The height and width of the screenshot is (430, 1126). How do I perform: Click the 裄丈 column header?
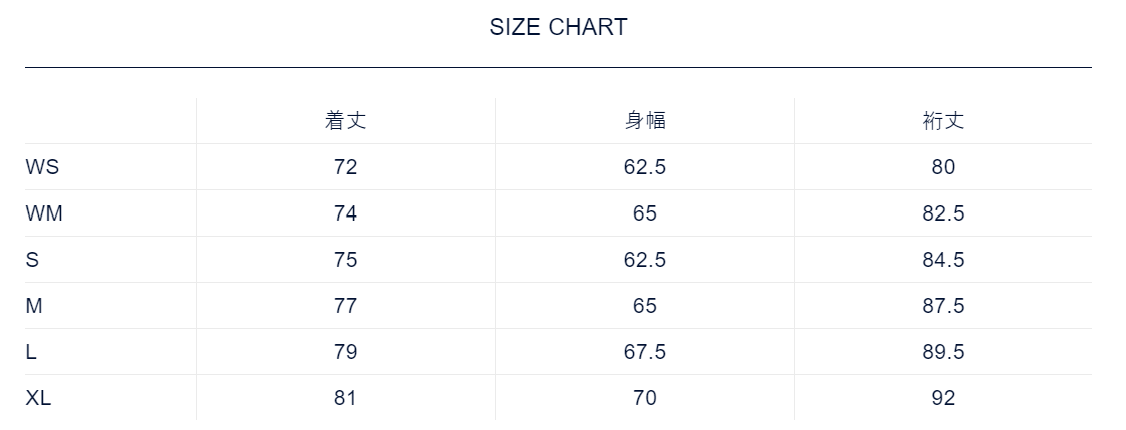(x=943, y=121)
